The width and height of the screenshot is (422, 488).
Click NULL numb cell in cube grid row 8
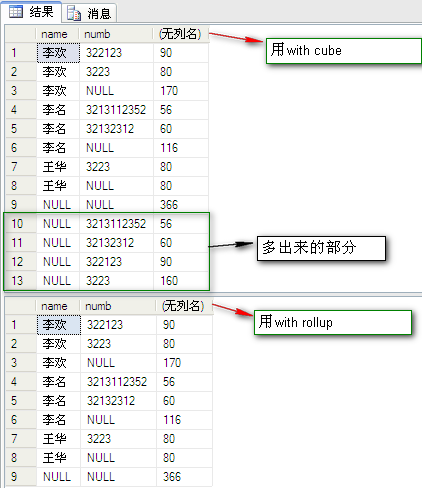pos(116,186)
